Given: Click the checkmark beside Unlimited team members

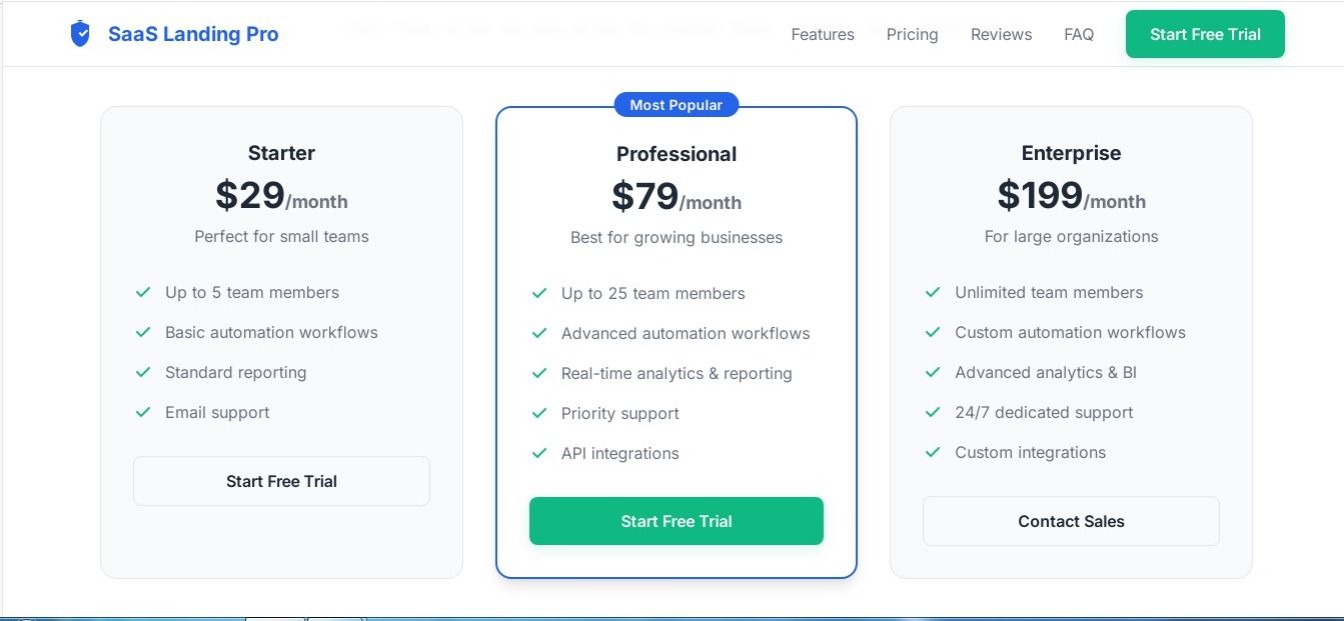Looking at the screenshot, I should click(933, 292).
